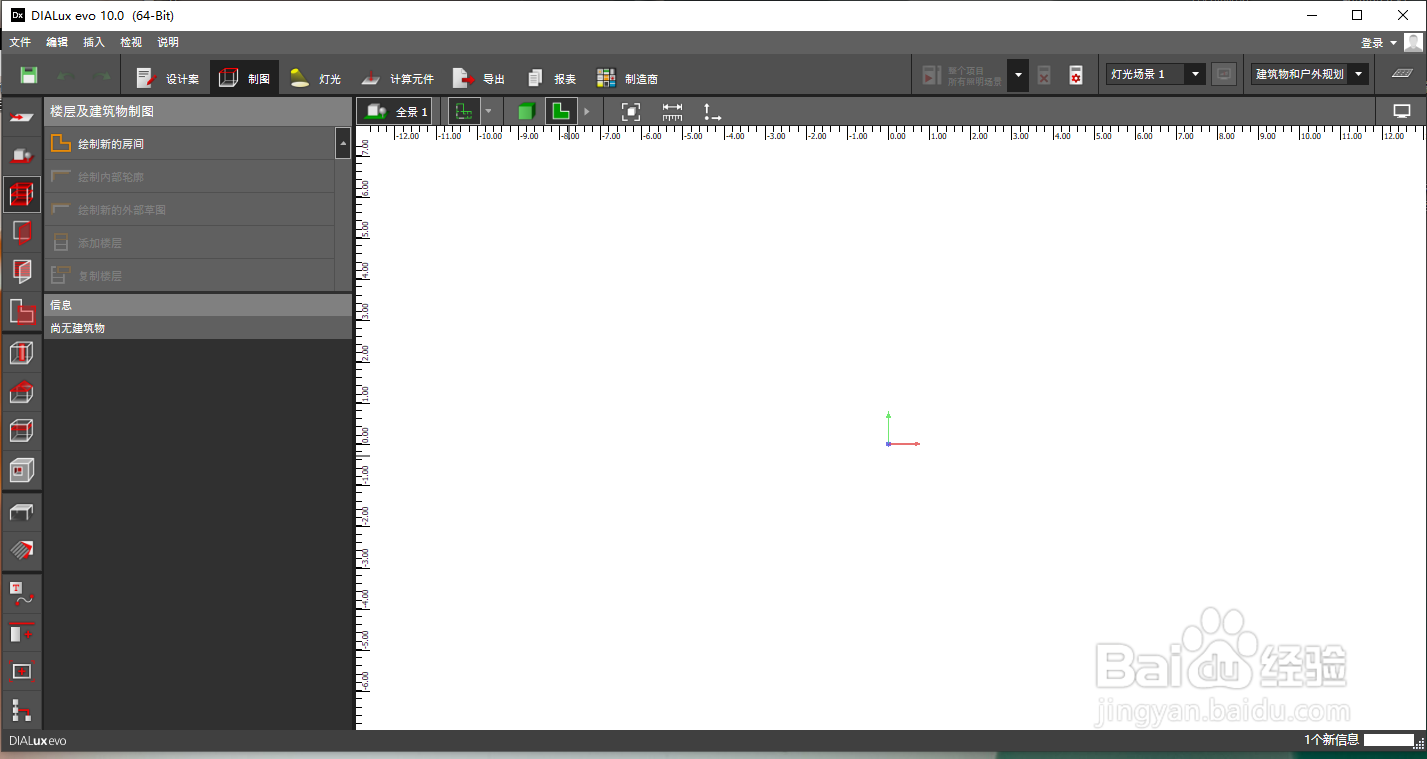1427x759 pixels.
Task: Open the 建筑物和户外规划 planning dropdown
Action: coord(1310,74)
